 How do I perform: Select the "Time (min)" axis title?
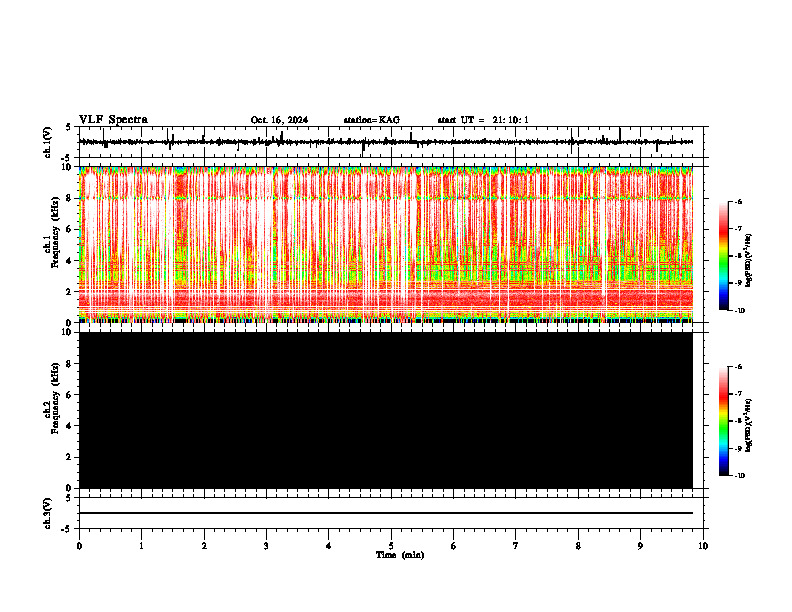pyautogui.click(x=400, y=555)
